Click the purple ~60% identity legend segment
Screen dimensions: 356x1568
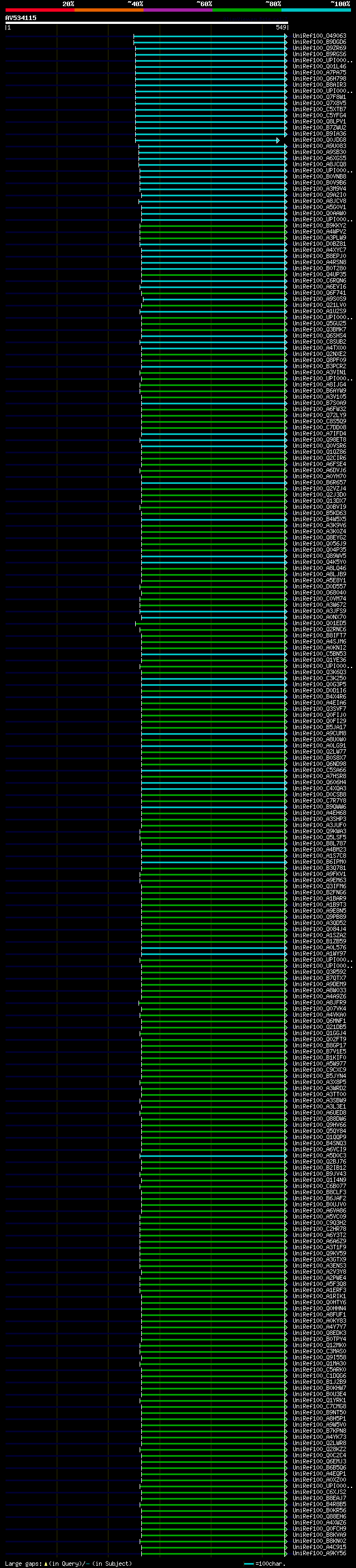tap(177, 10)
